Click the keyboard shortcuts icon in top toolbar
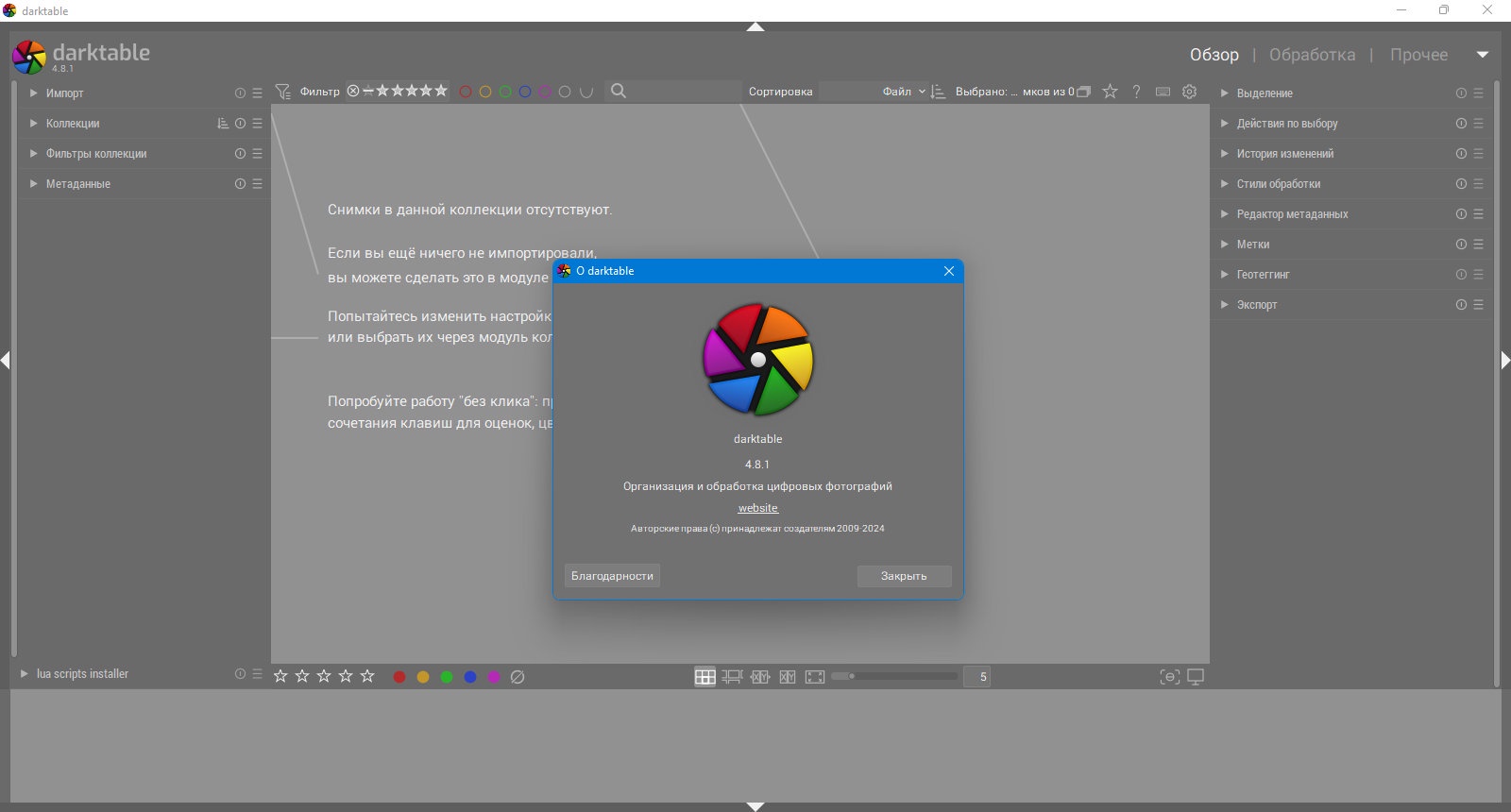 tap(1163, 92)
